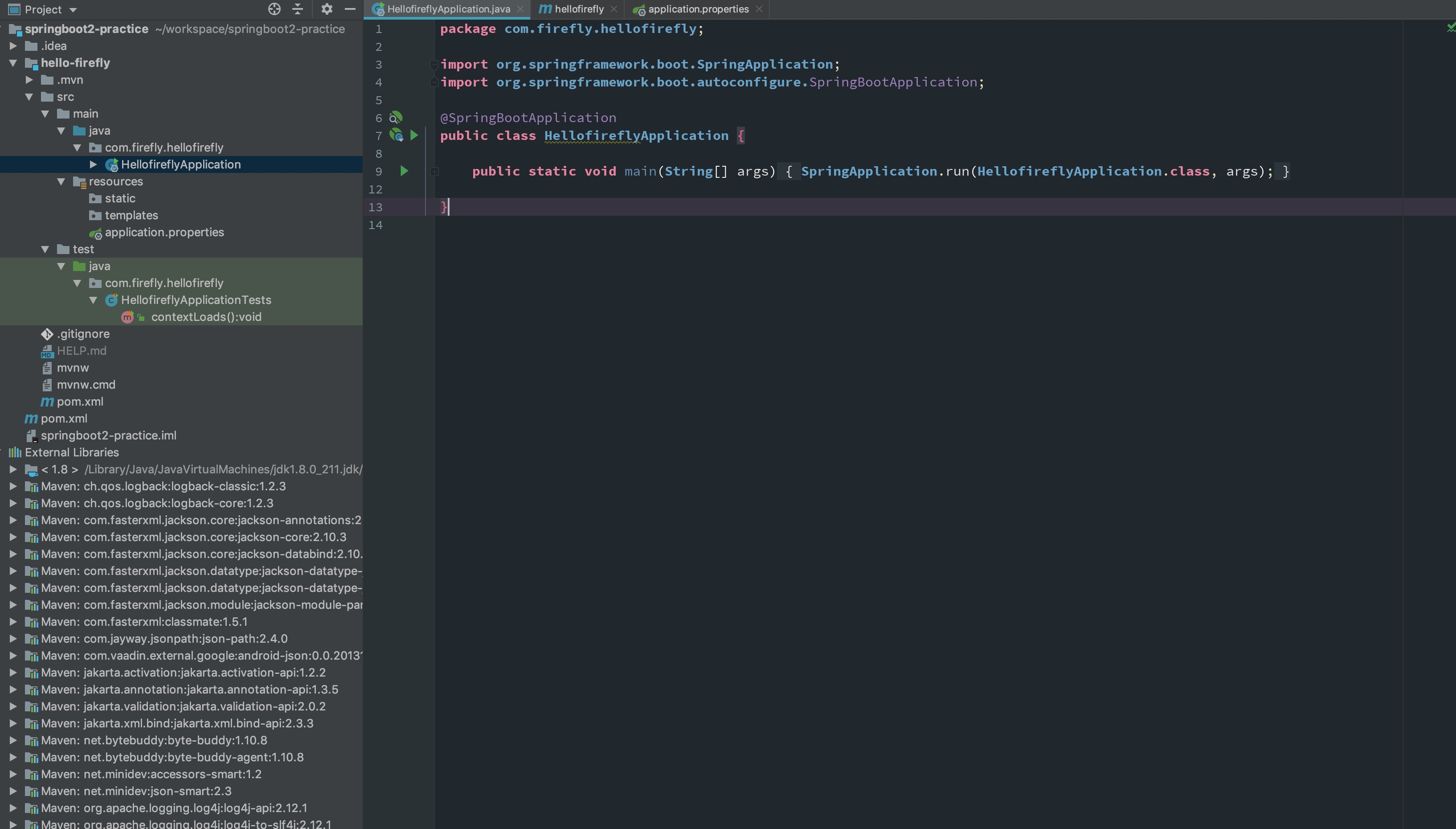Image resolution: width=1456 pixels, height=829 pixels.
Task: Click the run arrow next to the class declaration
Action: [x=414, y=135]
